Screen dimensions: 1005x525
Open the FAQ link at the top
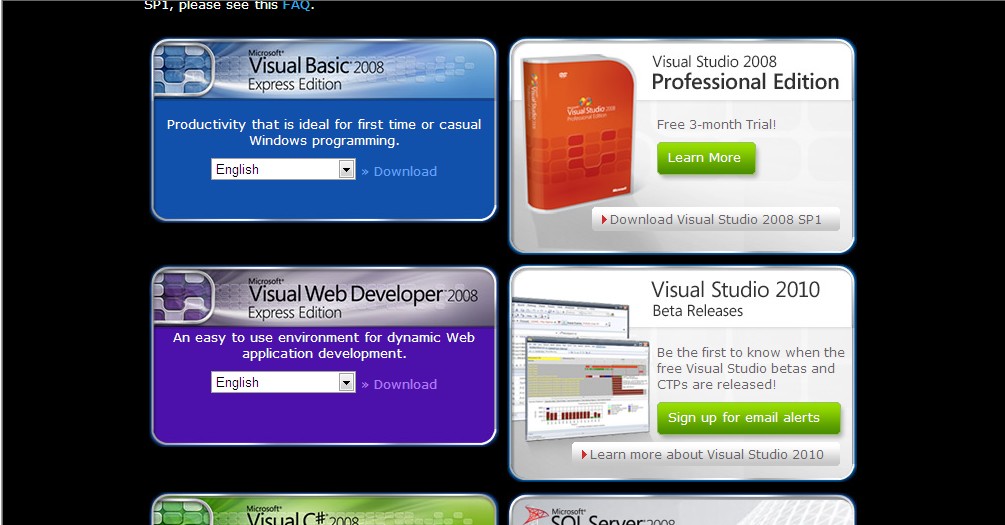coord(296,5)
